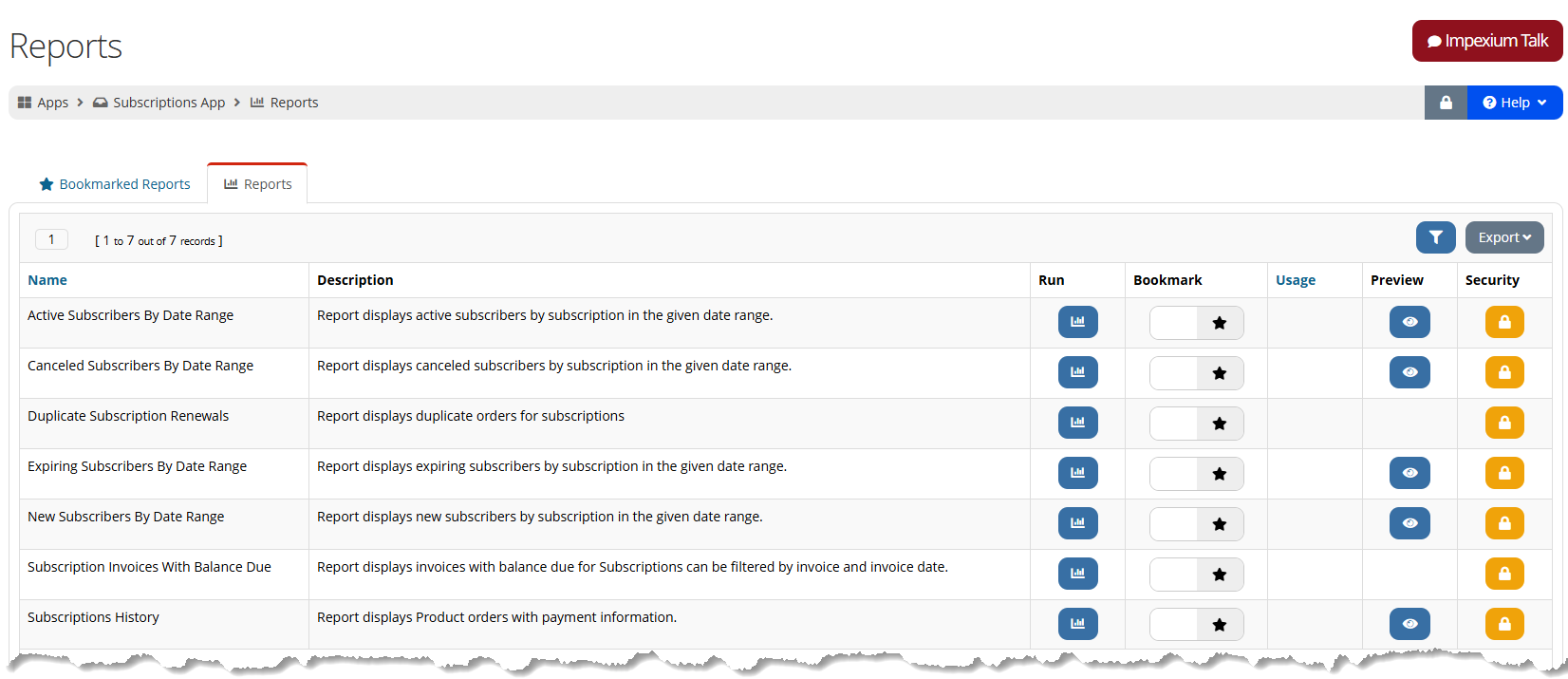Open the Help dropdown menu

(x=1515, y=103)
